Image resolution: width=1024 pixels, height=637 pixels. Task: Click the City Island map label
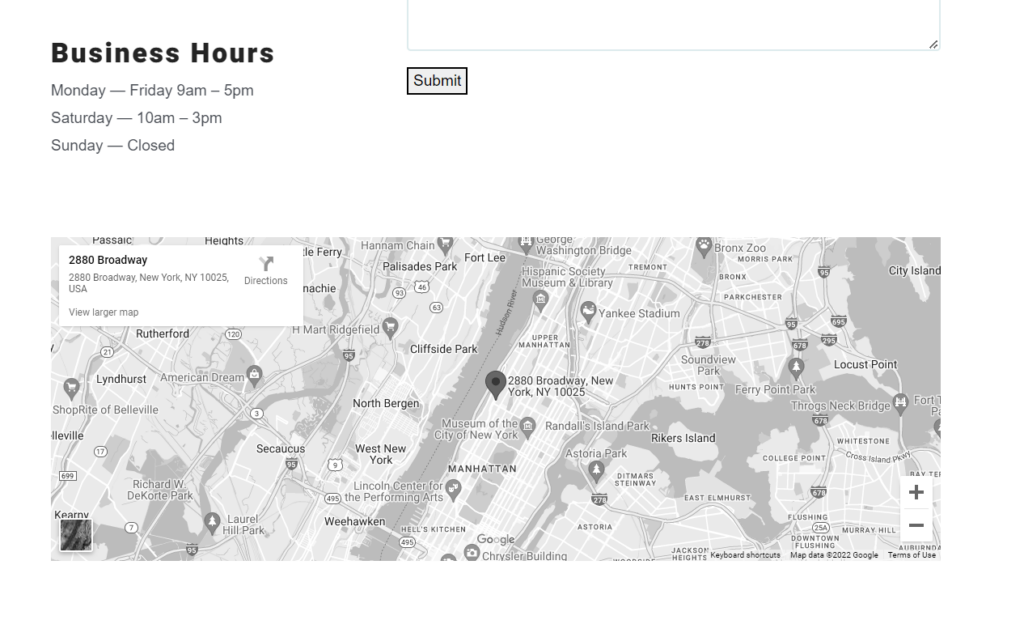(914, 270)
